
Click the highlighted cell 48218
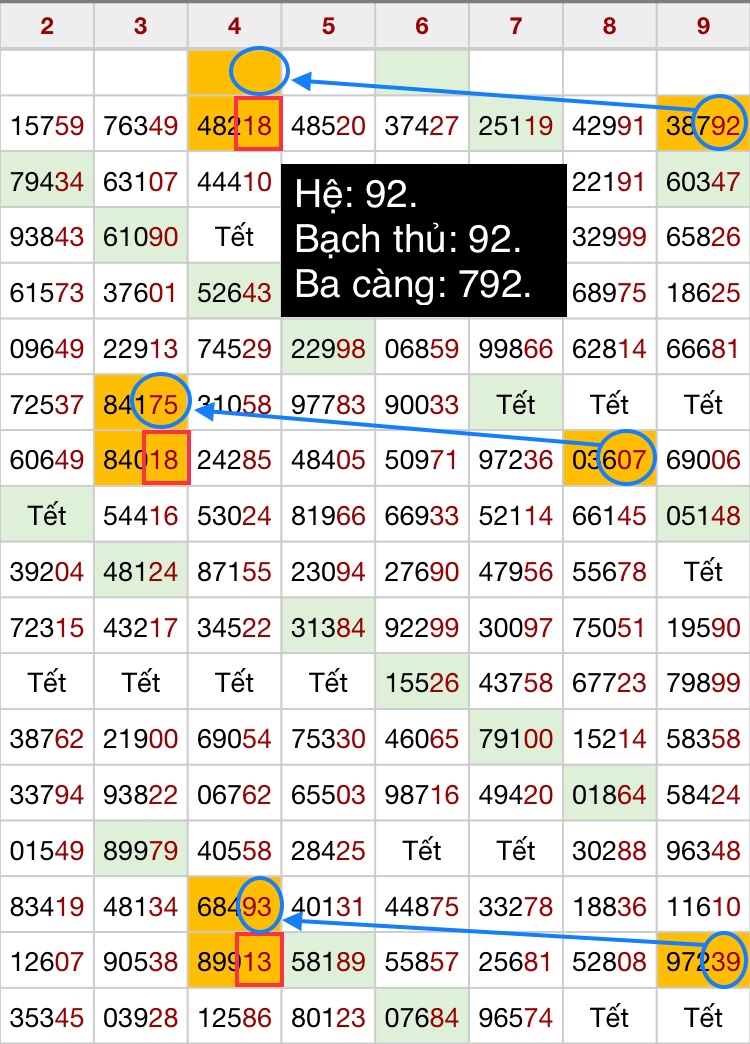click(234, 125)
